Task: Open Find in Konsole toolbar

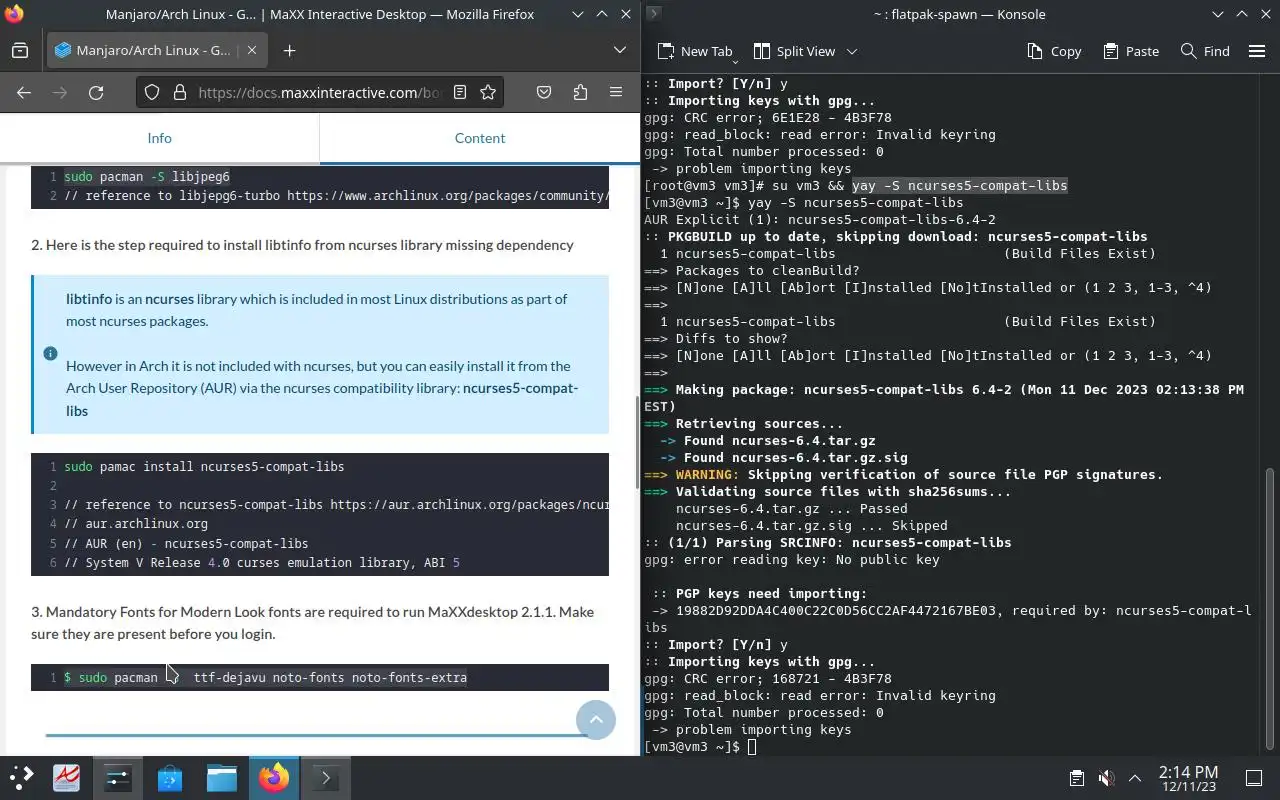Action: [1205, 51]
